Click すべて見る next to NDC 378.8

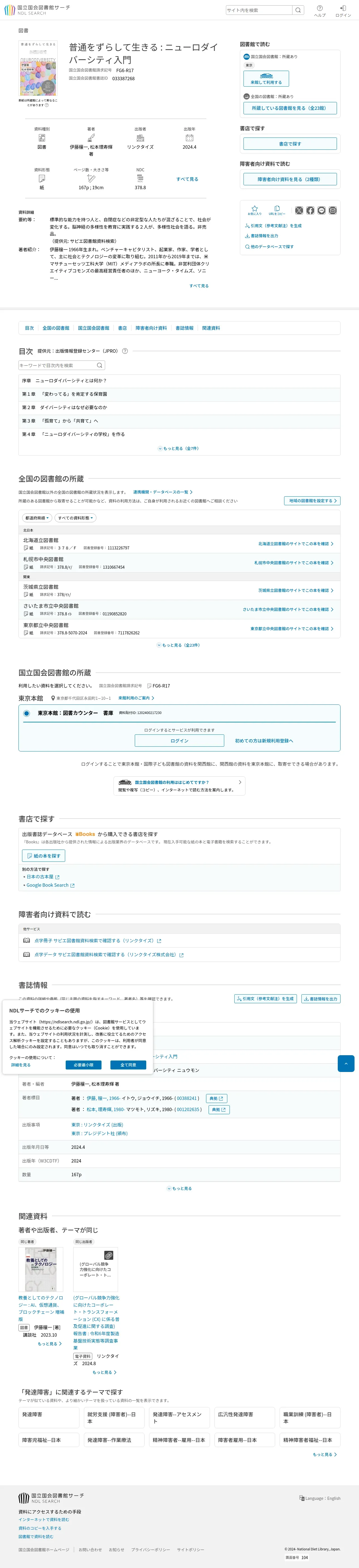point(187,179)
